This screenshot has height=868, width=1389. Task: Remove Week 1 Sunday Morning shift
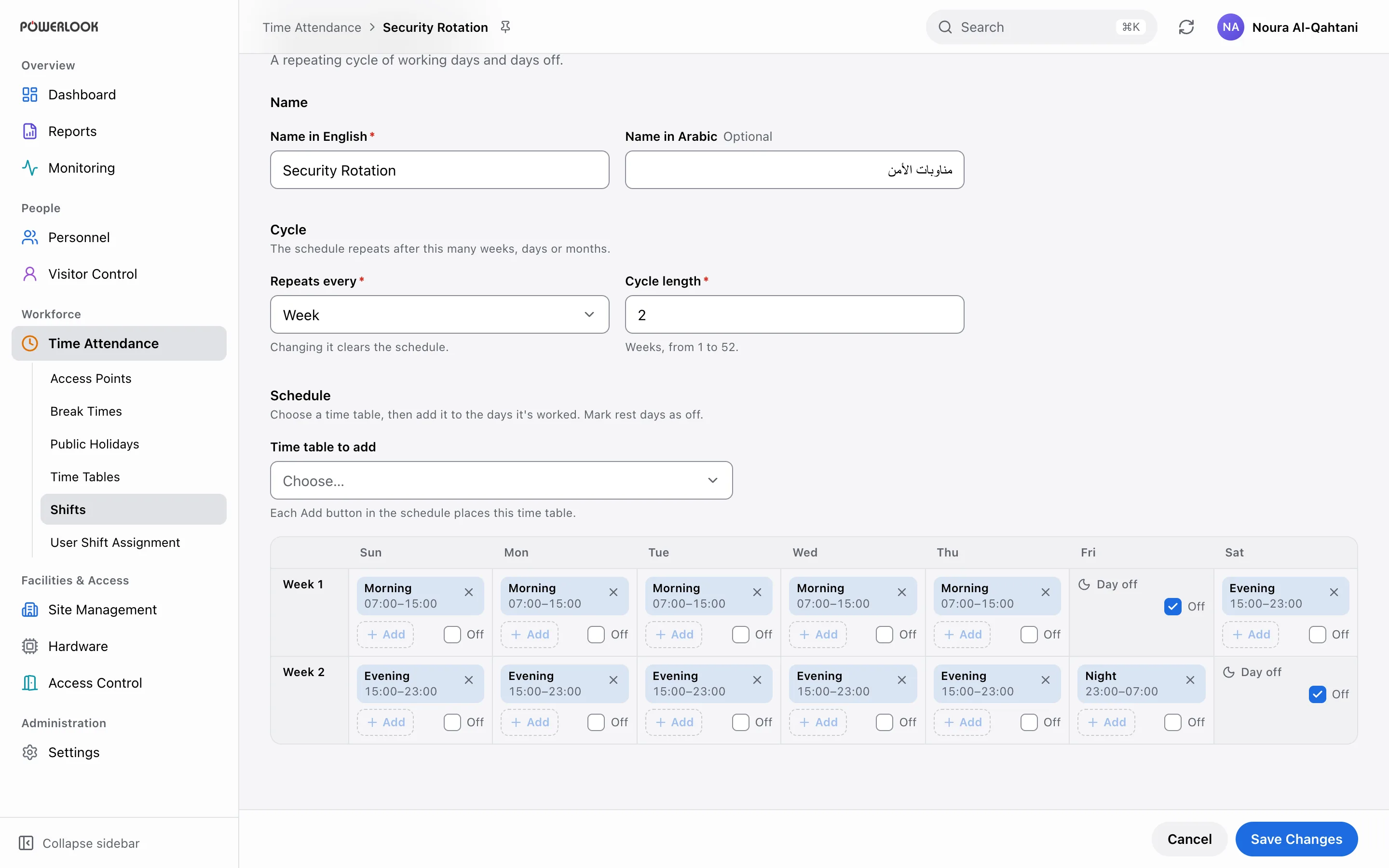pyautogui.click(x=469, y=593)
